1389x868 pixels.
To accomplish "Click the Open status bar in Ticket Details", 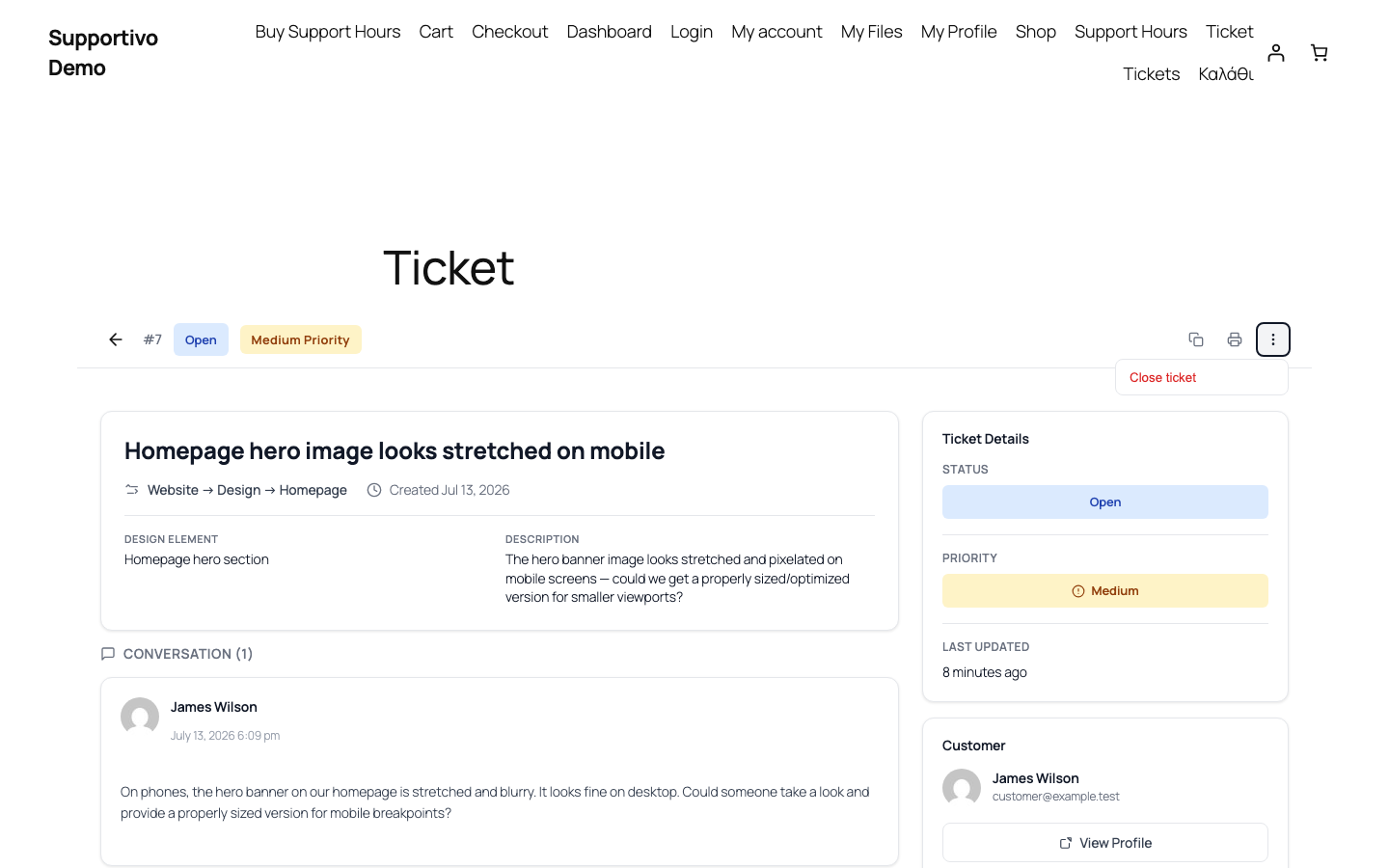I will [x=1105, y=502].
